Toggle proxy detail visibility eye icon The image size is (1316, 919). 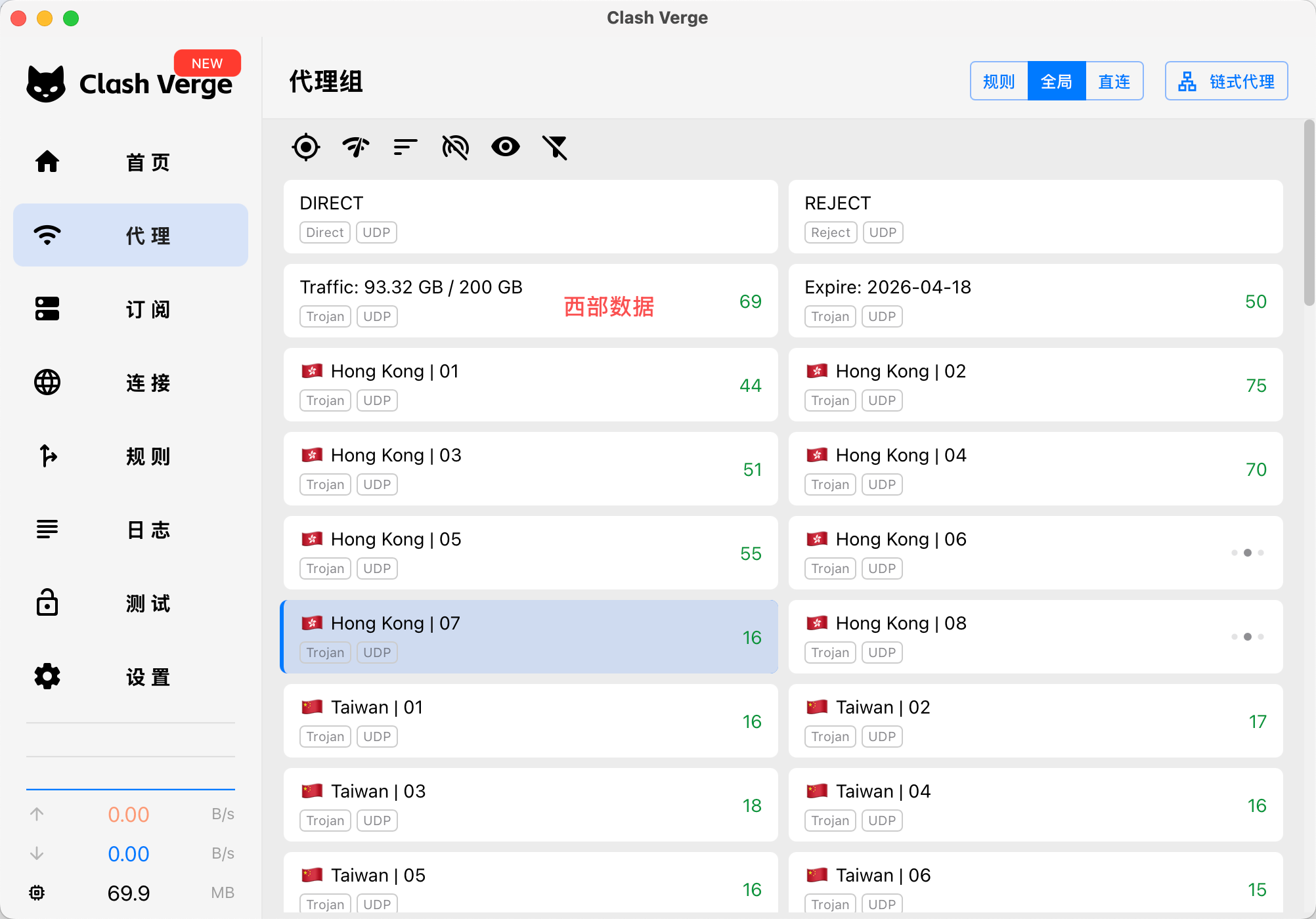point(505,147)
